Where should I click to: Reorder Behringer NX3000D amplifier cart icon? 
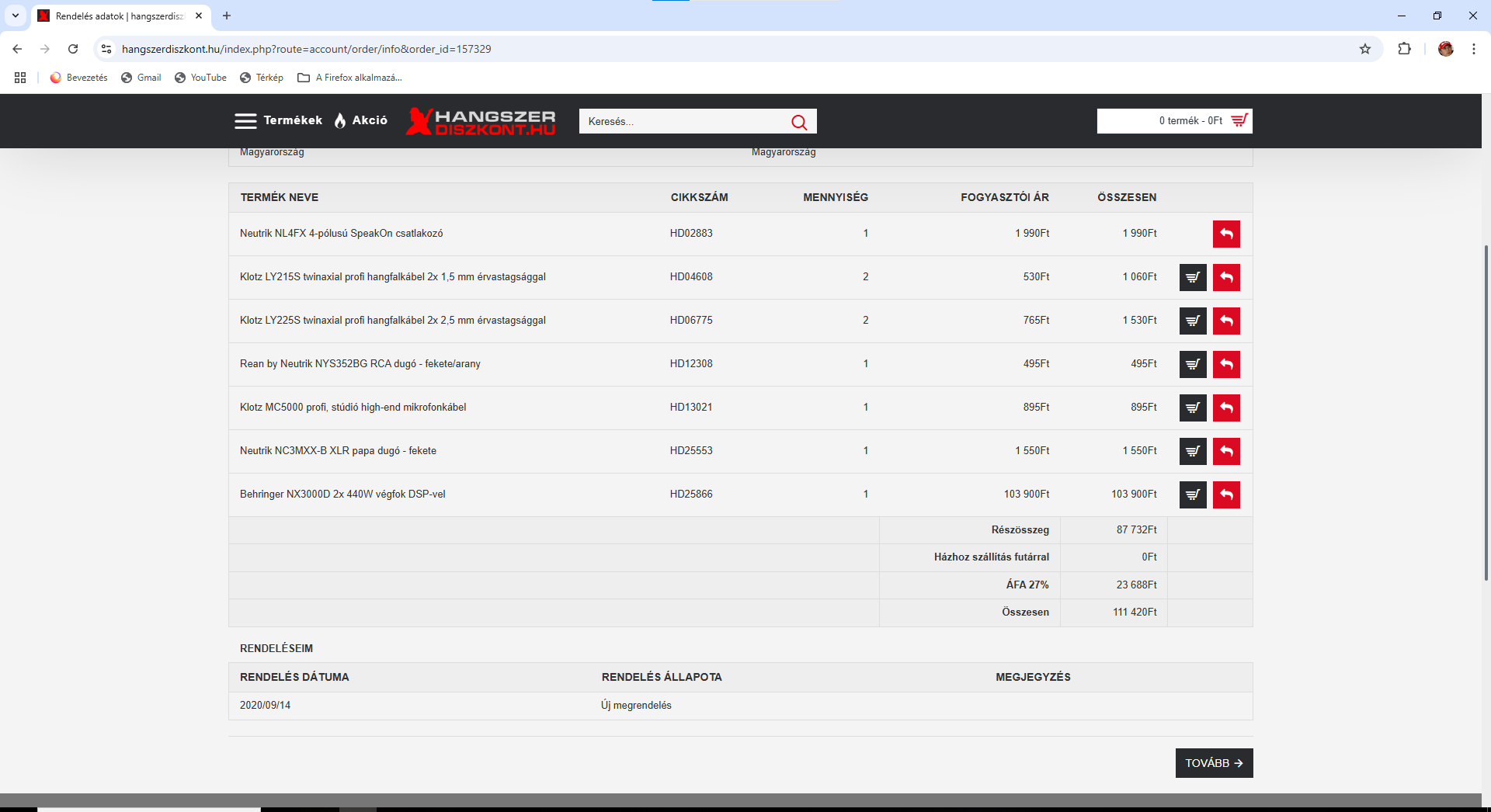(1193, 494)
